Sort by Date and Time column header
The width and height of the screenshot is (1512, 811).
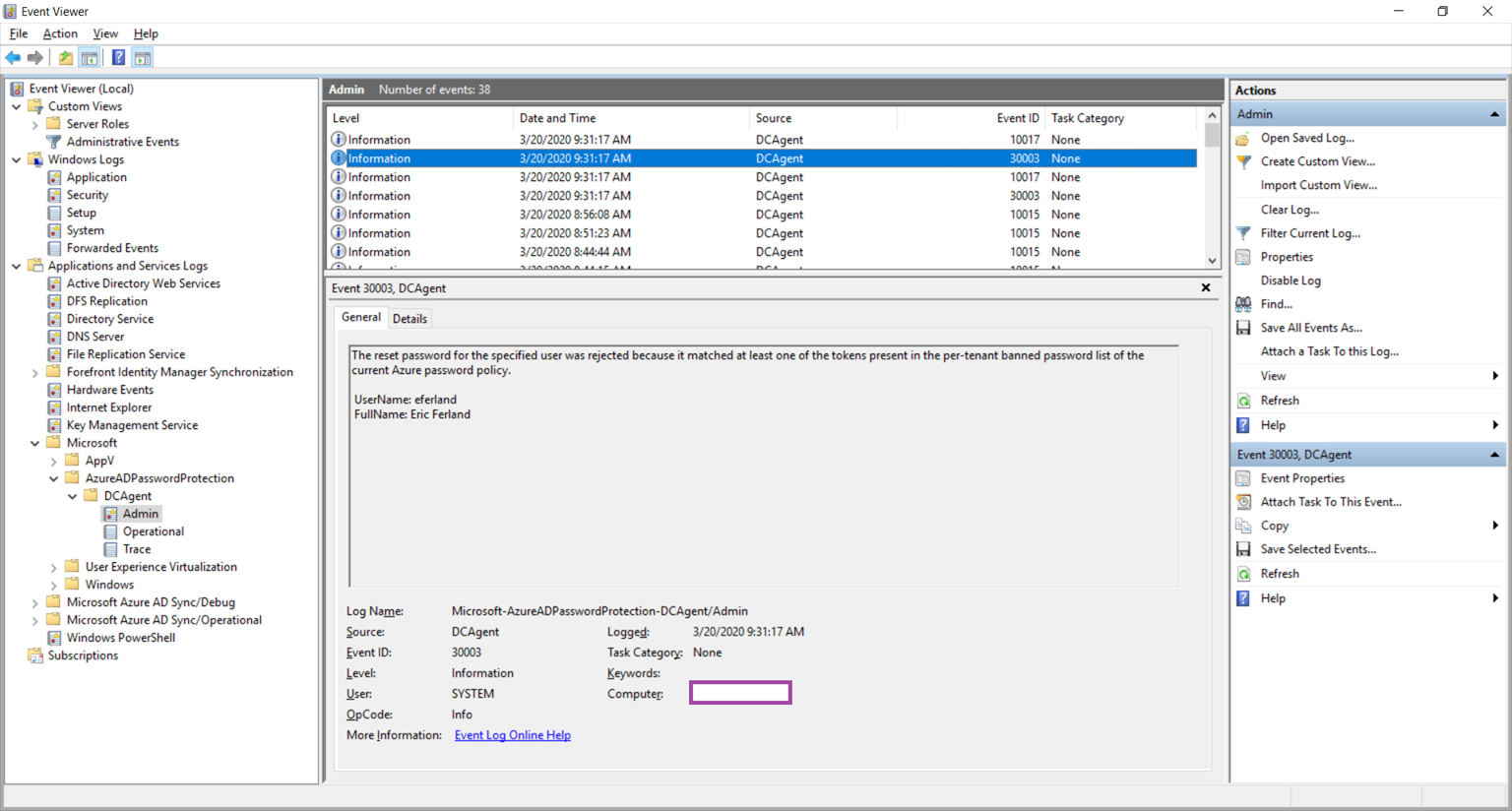(631, 118)
